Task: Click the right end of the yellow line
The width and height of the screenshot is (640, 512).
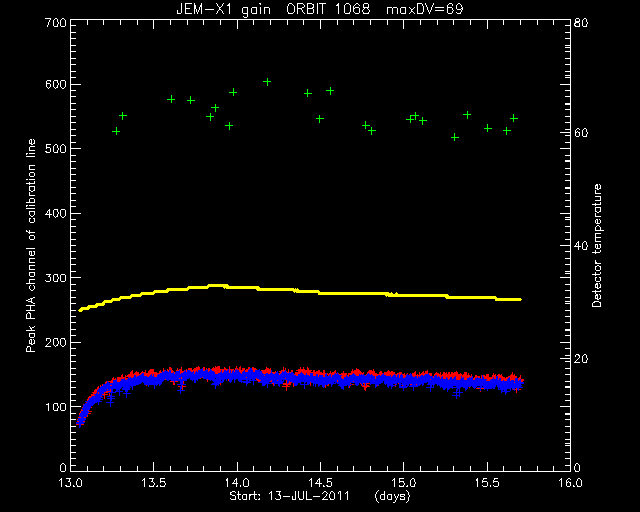Action: (x=519, y=299)
